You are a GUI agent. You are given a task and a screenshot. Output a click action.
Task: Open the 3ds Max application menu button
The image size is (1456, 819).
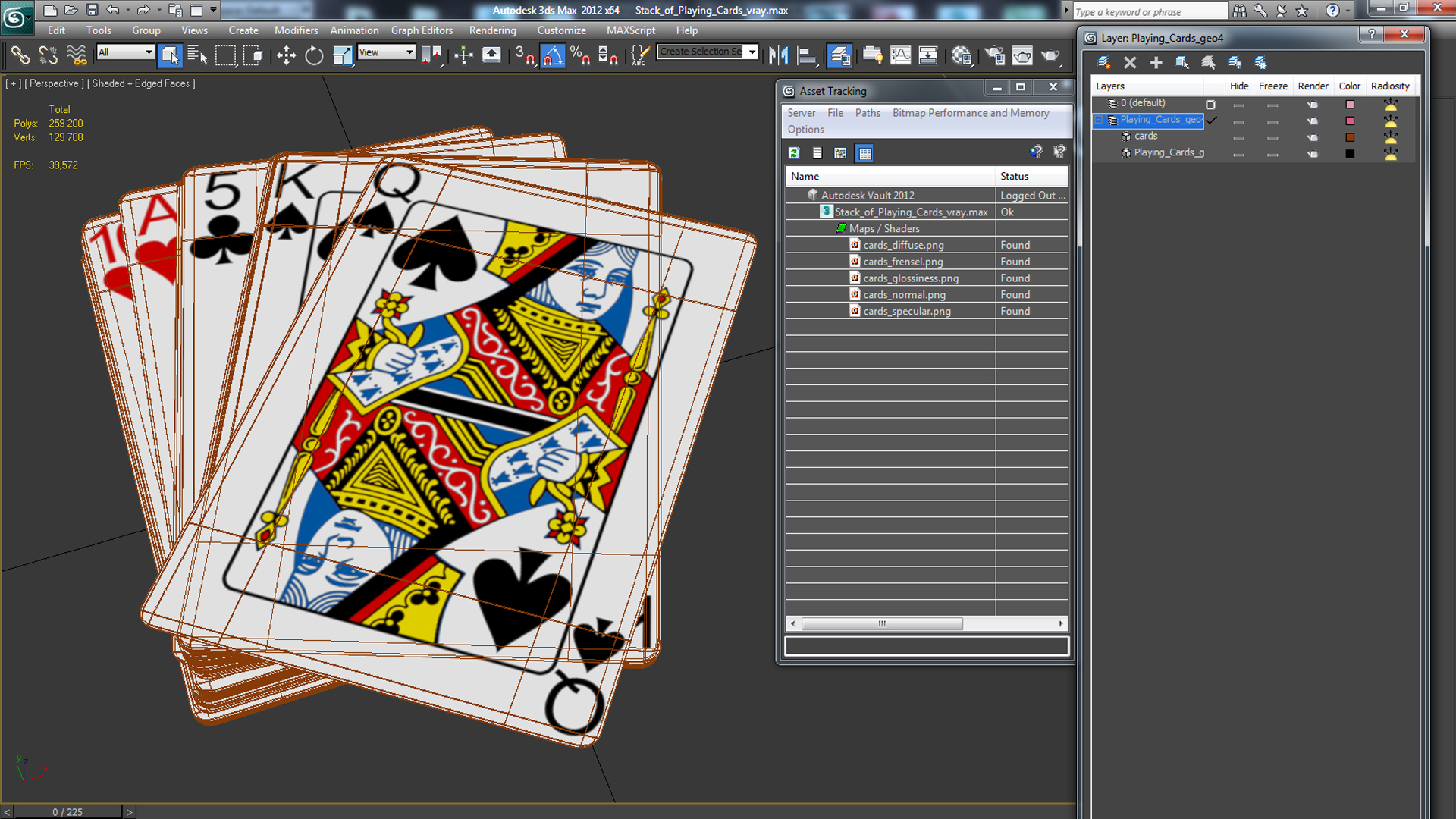coord(16,17)
